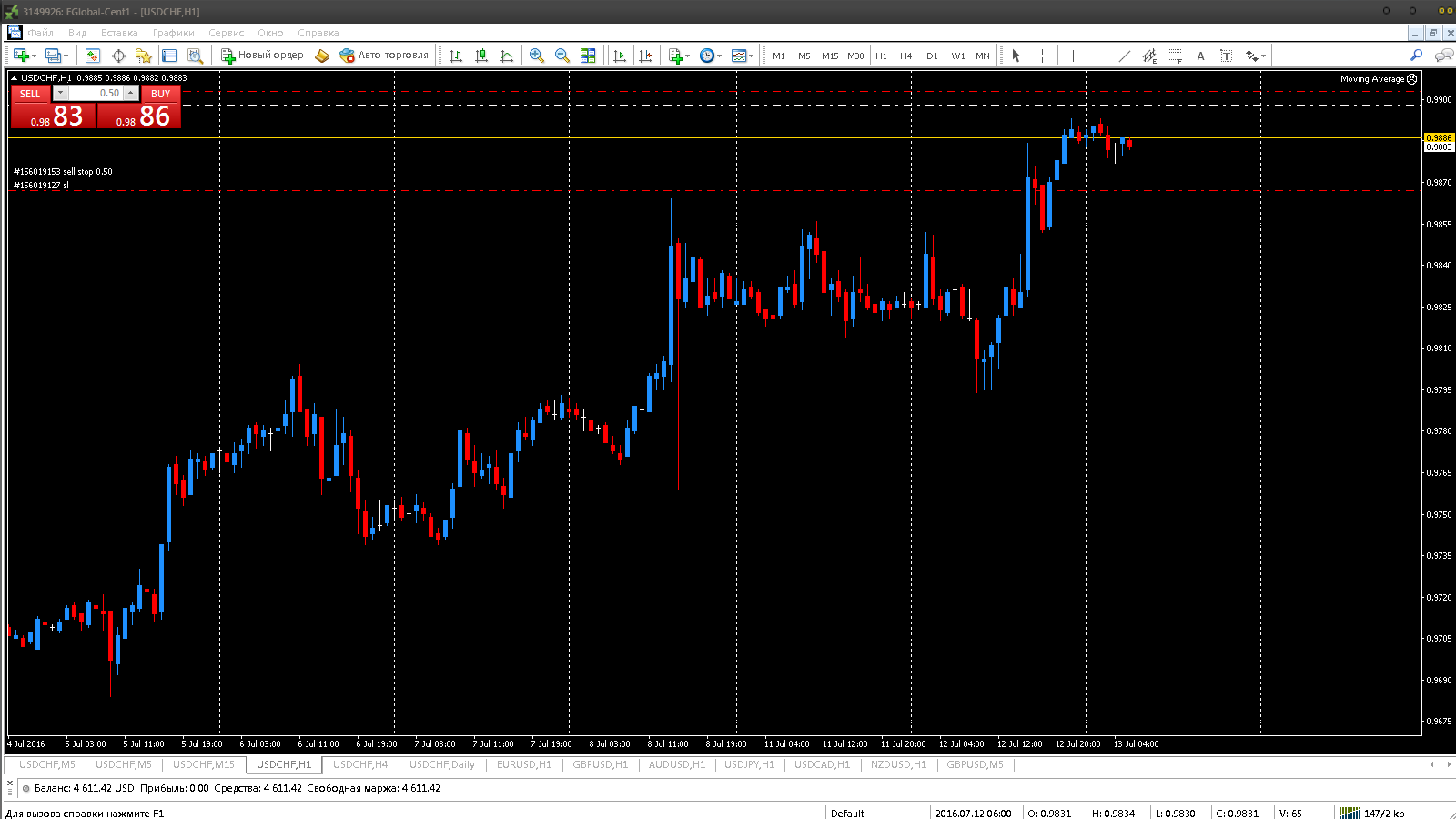
Task: Close the terminal panel X
Action: [10, 783]
